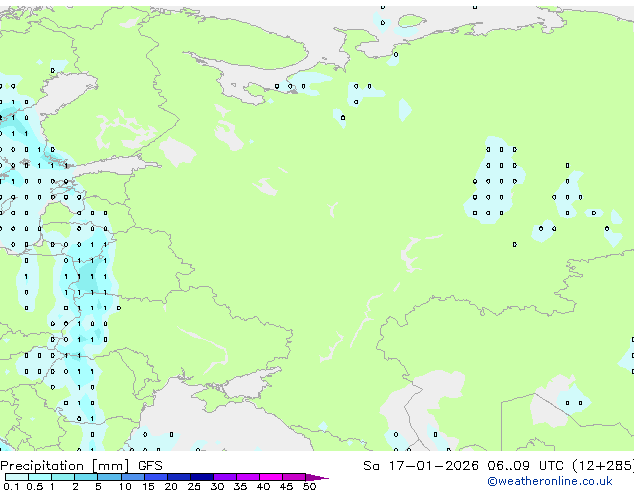This screenshot has width=634, height=490.
Task: Click the '50' legend scale label
Action: [x=309, y=486]
